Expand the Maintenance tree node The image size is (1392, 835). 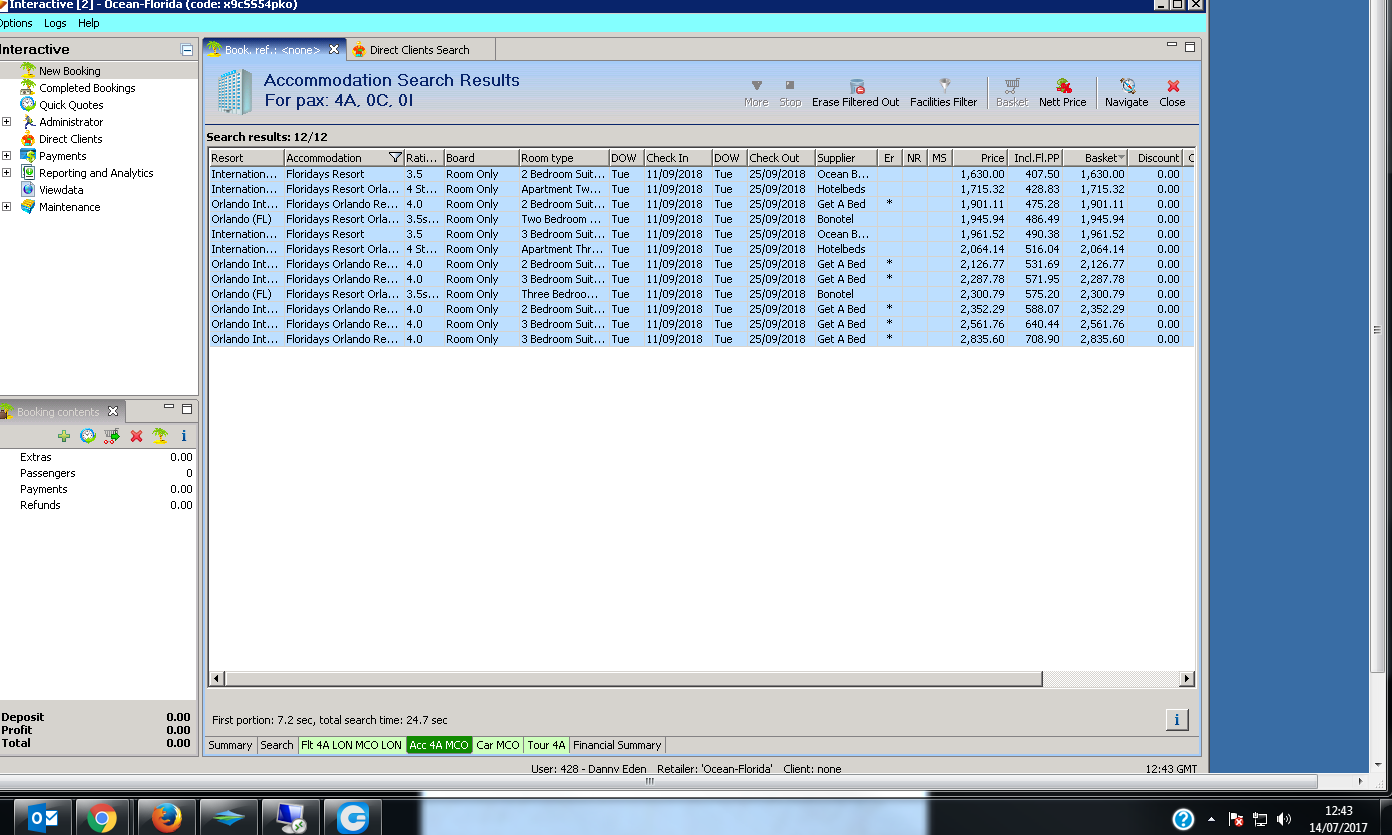(x=7, y=207)
